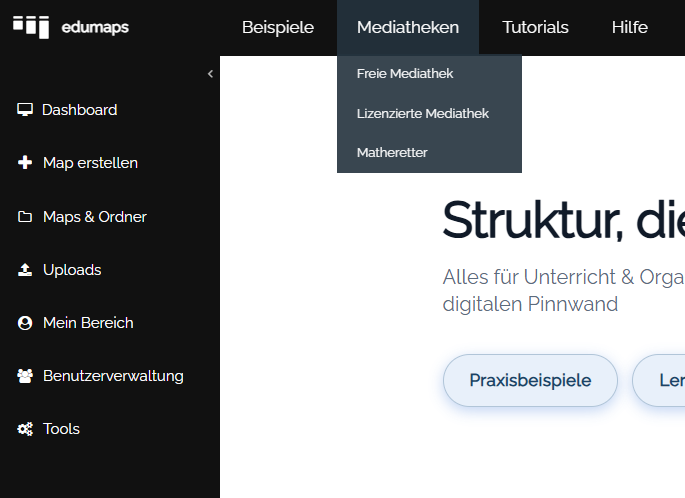The width and height of the screenshot is (685, 498).
Task: Close the Mediatheken dropdown menu
Action: [x=408, y=27]
